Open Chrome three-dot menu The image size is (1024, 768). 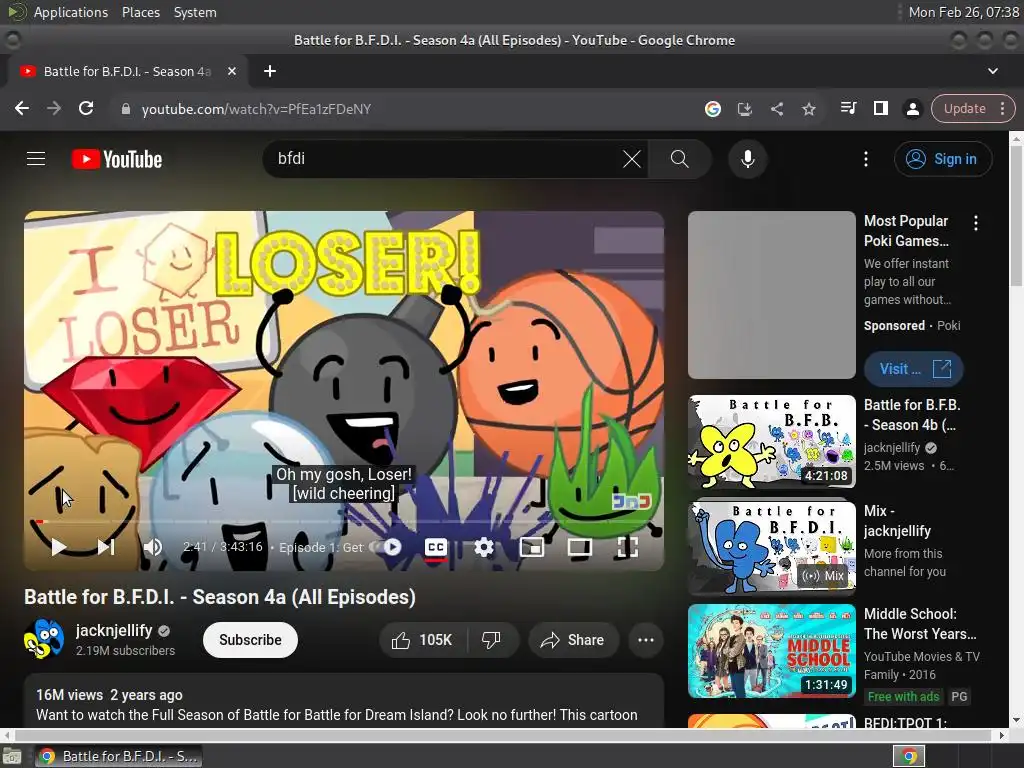tap(1003, 108)
